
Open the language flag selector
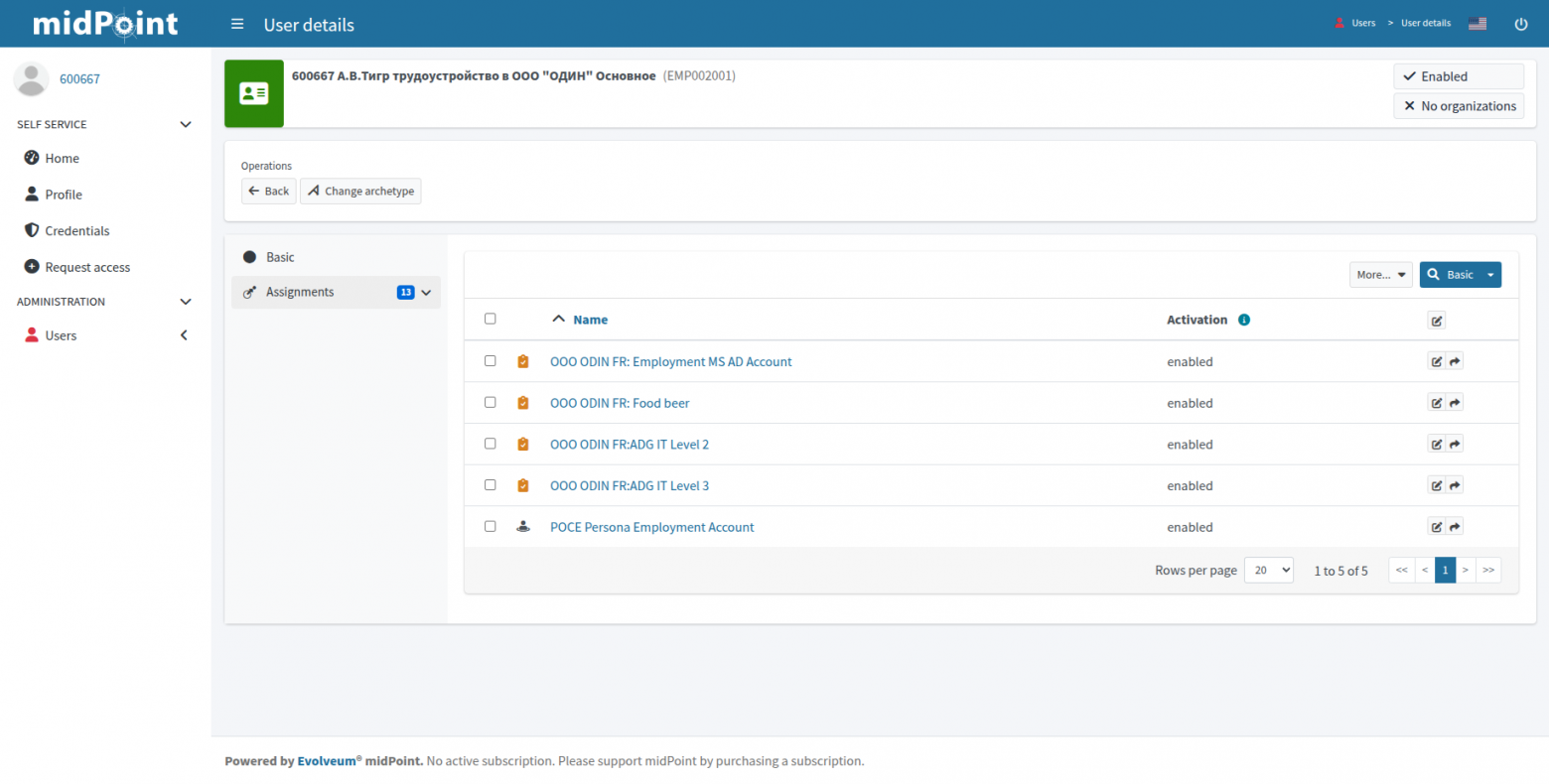coord(1478,24)
